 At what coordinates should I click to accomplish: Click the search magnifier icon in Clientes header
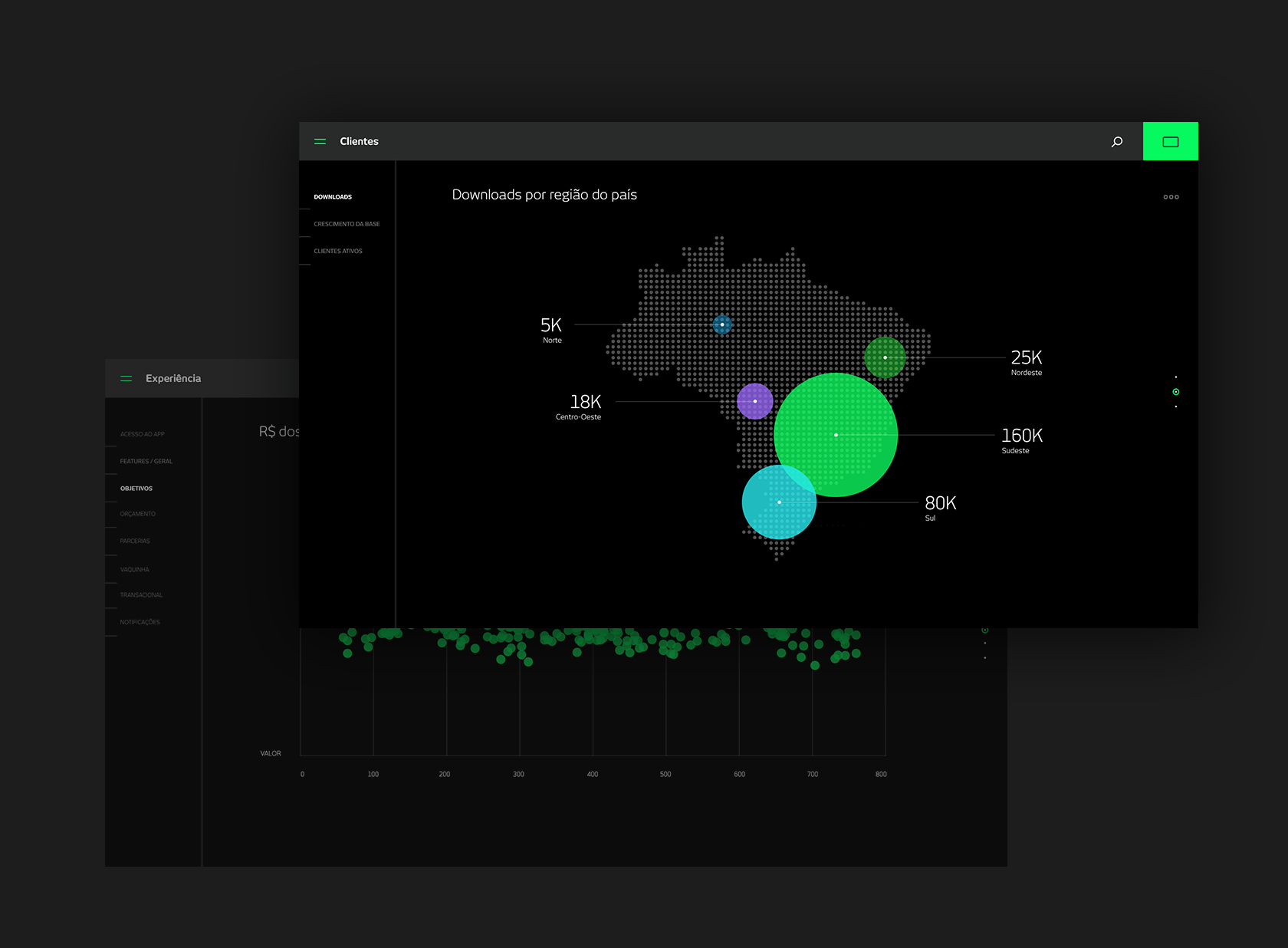click(x=1117, y=141)
